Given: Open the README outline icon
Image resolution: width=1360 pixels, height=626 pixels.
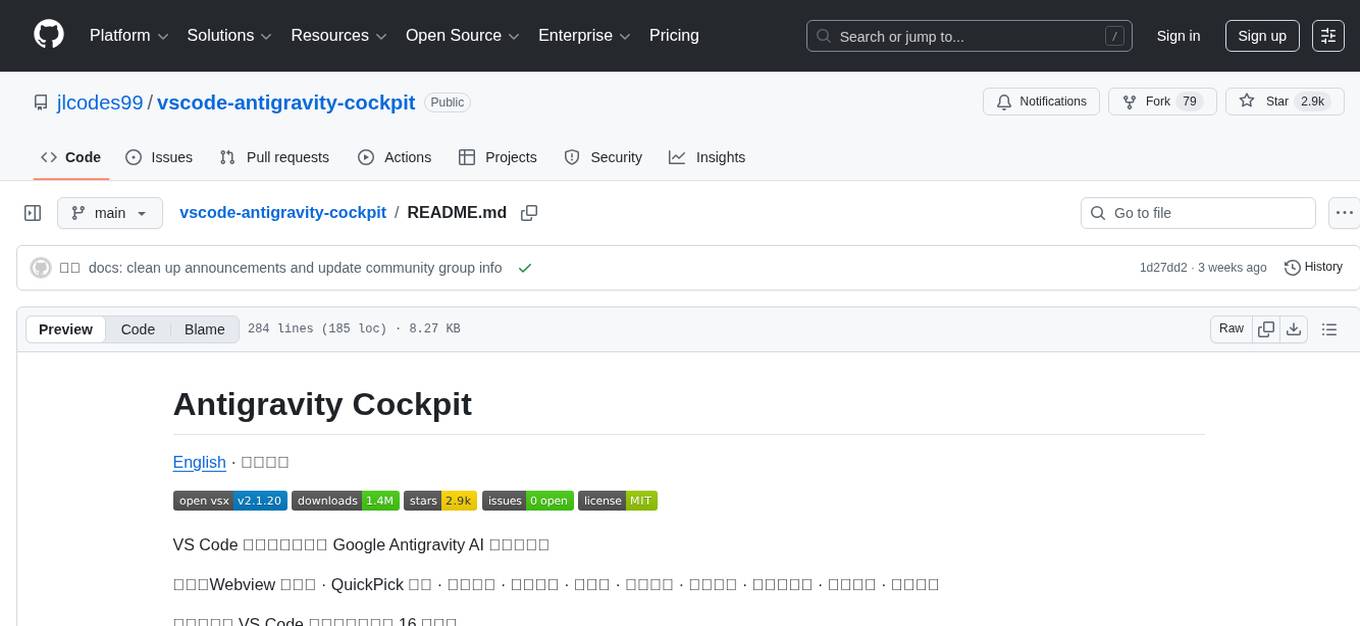Looking at the screenshot, I should (x=1330, y=328).
